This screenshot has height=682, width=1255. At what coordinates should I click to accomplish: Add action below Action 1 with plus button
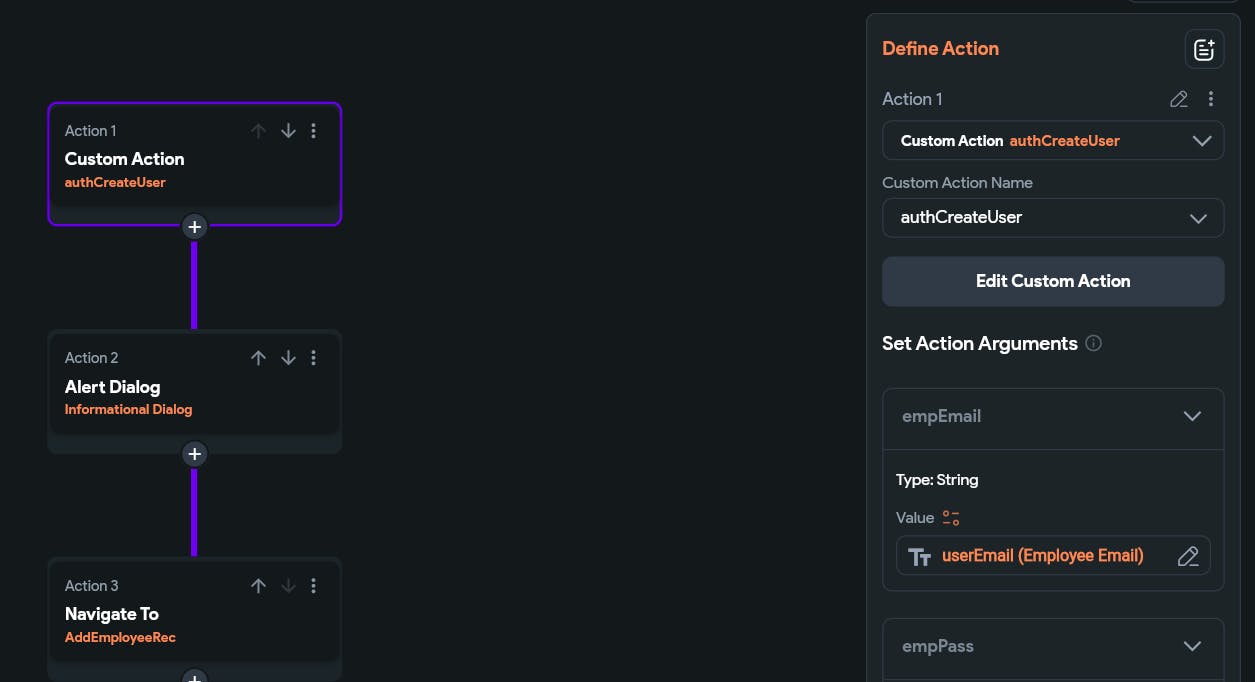click(194, 227)
